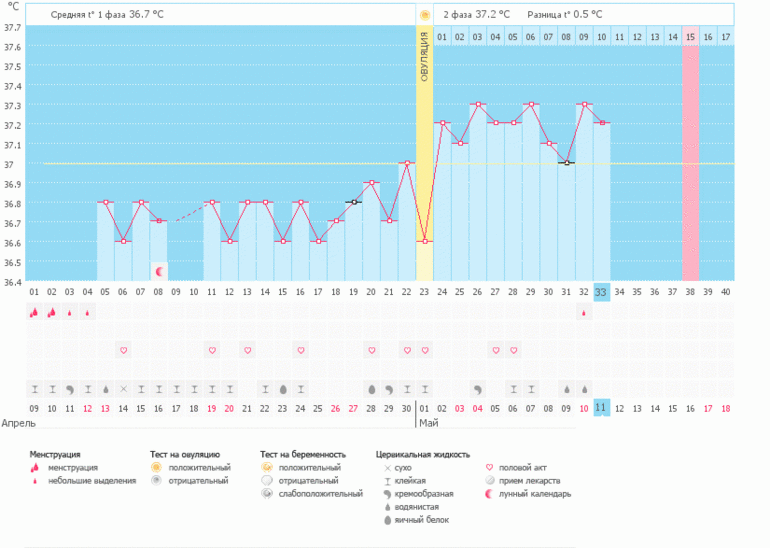The height and width of the screenshot is (548, 770).
Task: Select the яичный белок legend icon
Action: (387, 520)
